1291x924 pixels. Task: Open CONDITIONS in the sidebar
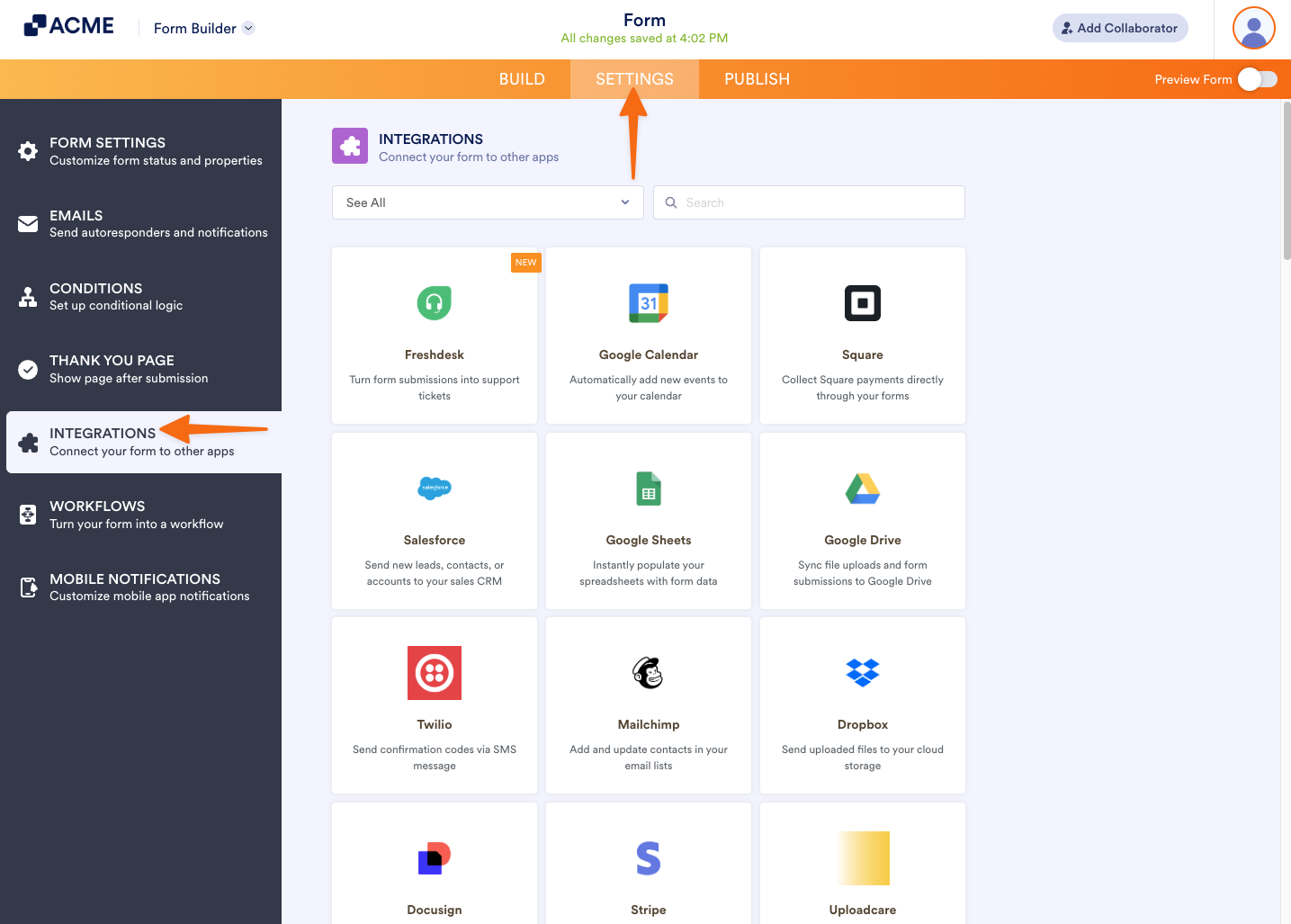coord(144,296)
